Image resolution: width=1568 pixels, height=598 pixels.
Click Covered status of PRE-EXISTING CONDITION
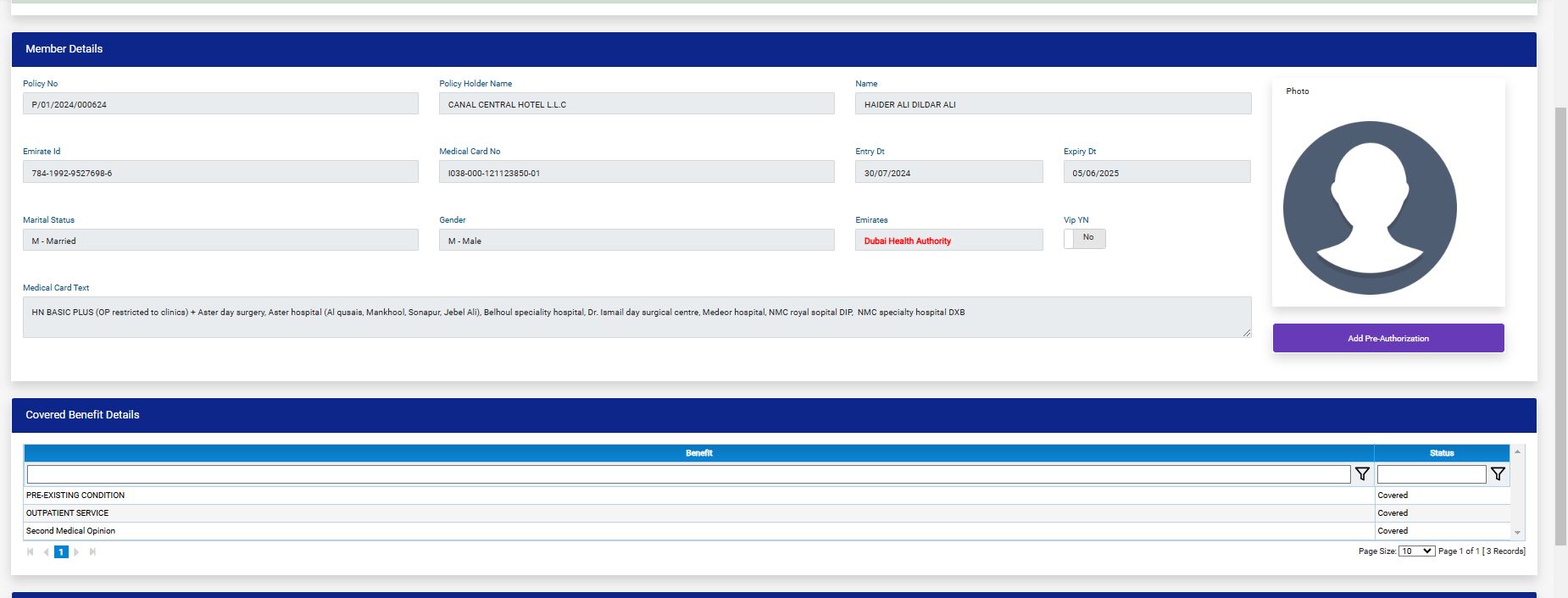(1393, 496)
